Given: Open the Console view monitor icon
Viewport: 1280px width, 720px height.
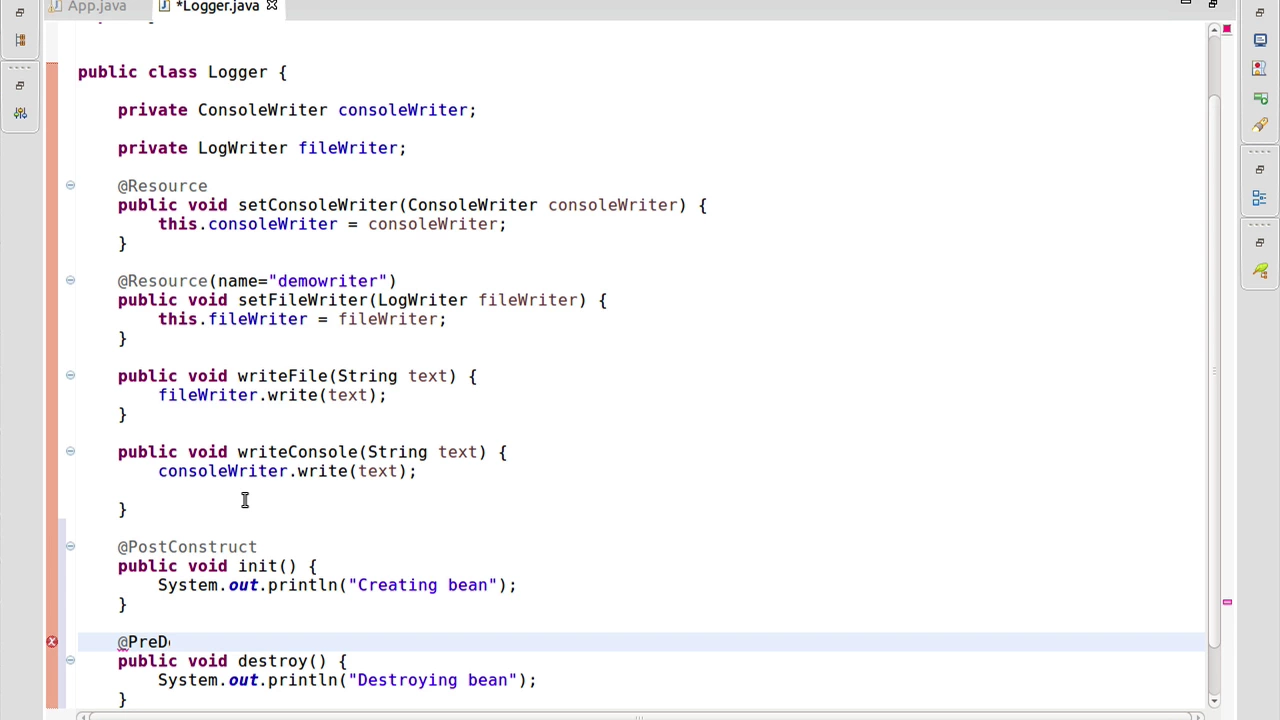Looking at the screenshot, I should 1260,41.
